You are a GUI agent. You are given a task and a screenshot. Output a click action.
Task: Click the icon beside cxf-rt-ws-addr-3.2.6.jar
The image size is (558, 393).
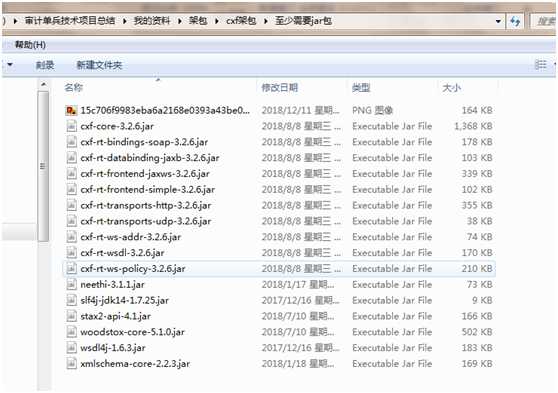pyautogui.click(x=71, y=237)
